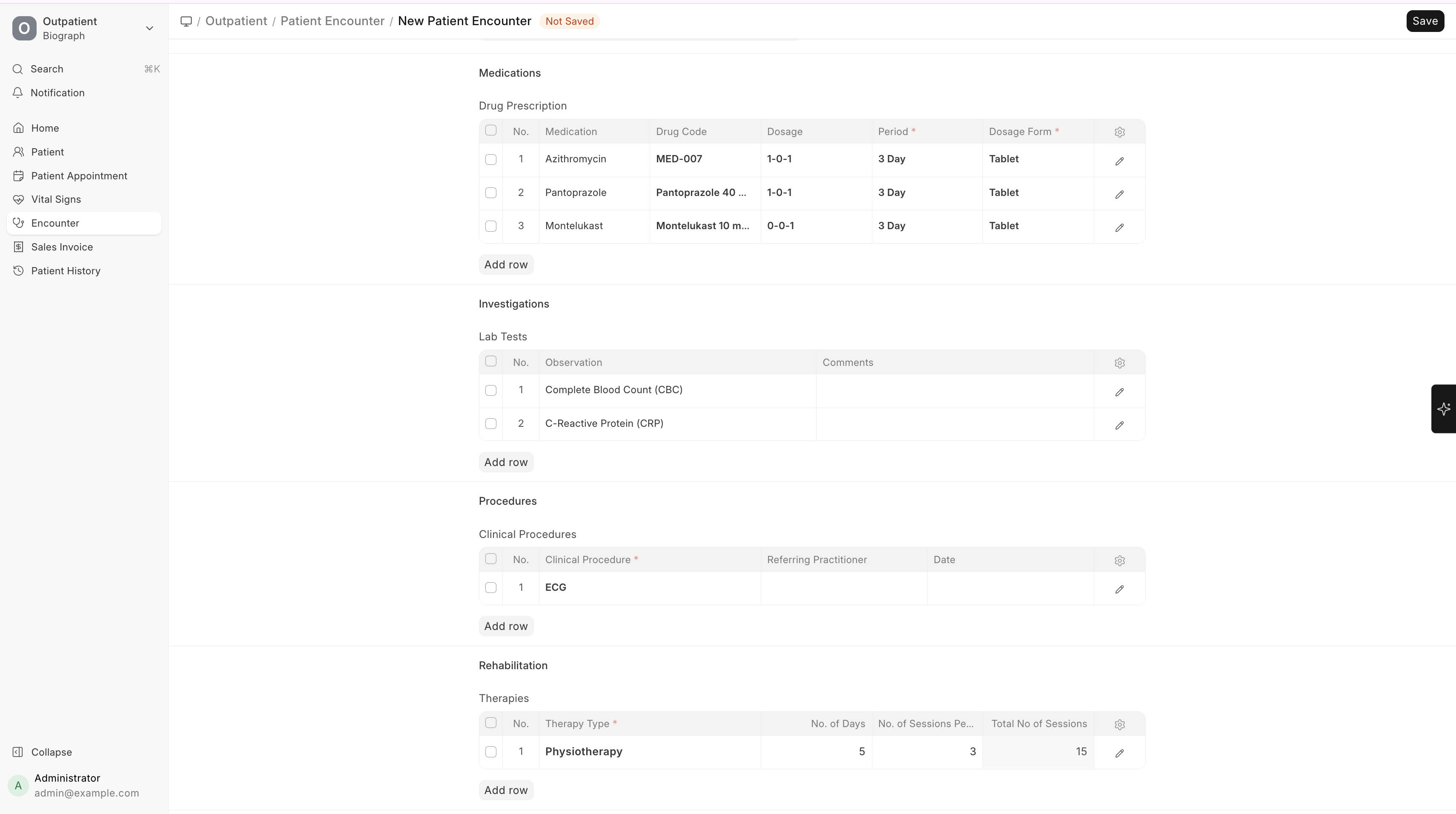The height and width of the screenshot is (814, 1456).
Task: Go to Vital Signs in sidebar
Action: click(x=56, y=199)
